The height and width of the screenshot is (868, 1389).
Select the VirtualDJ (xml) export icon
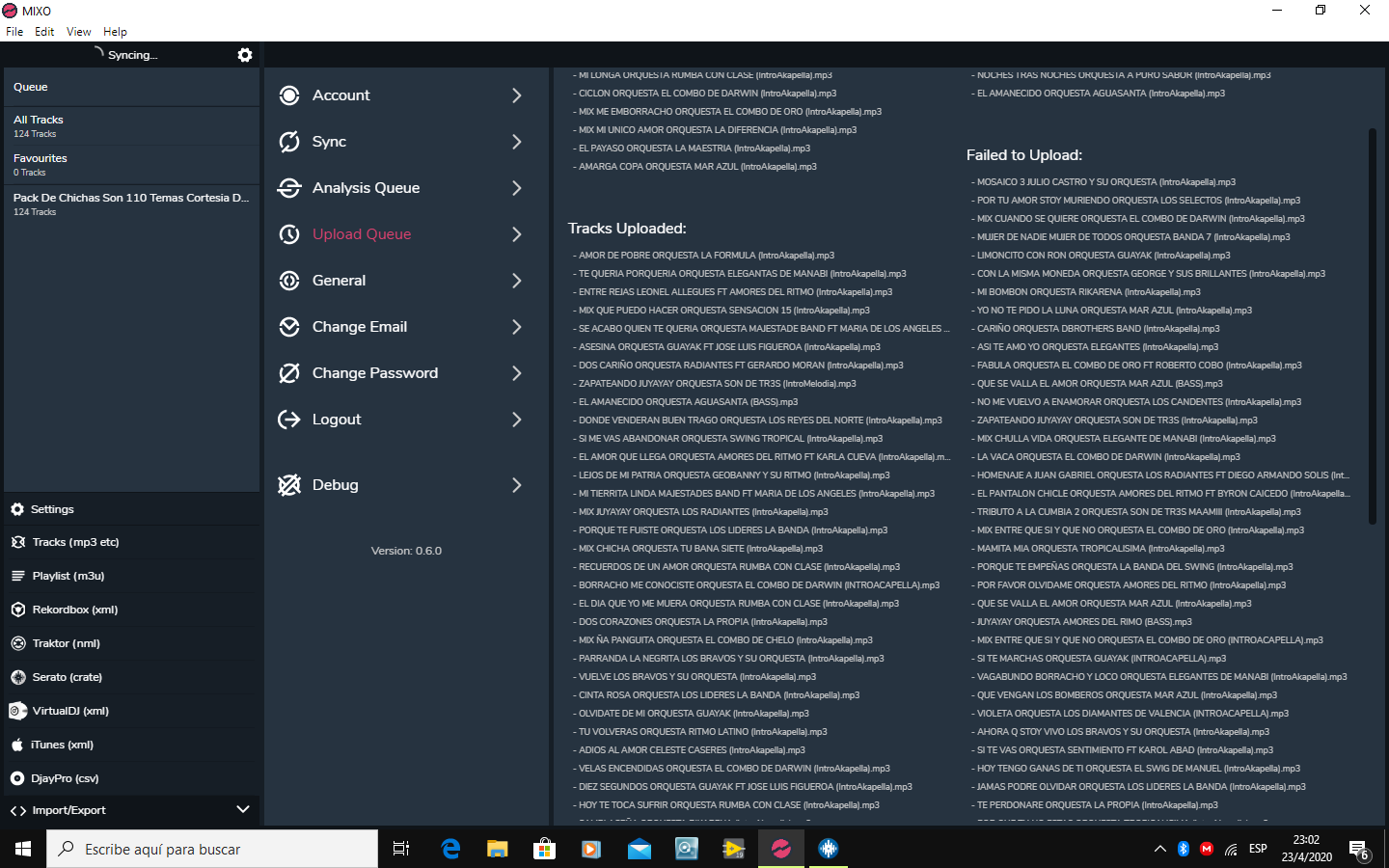[17, 711]
